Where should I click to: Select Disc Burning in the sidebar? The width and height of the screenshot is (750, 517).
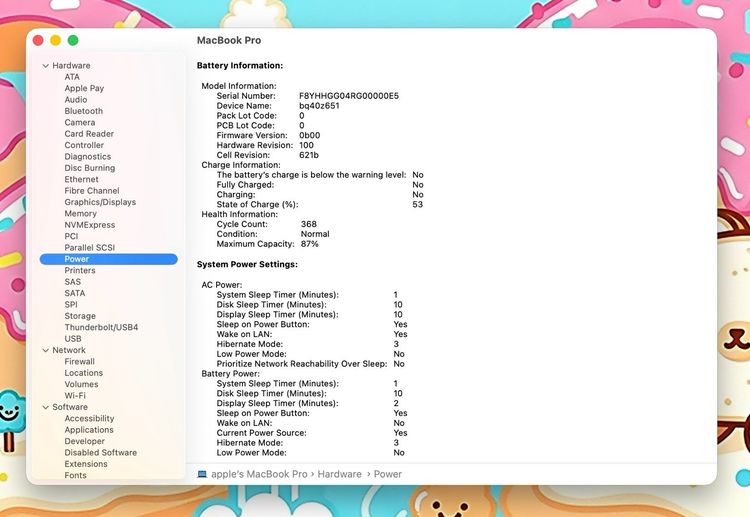click(90, 168)
